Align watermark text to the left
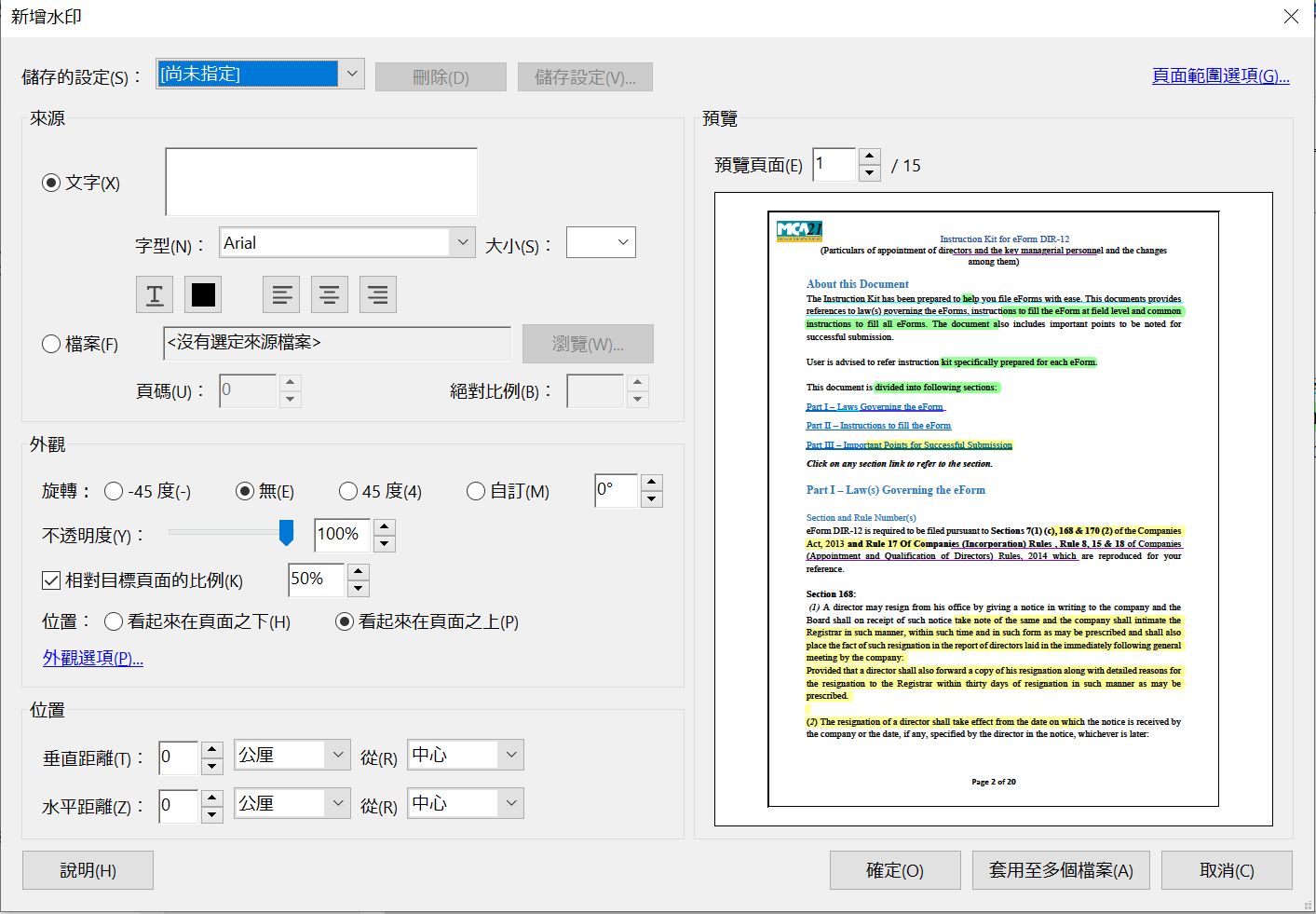The image size is (1316, 914). pyautogui.click(x=281, y=293)
